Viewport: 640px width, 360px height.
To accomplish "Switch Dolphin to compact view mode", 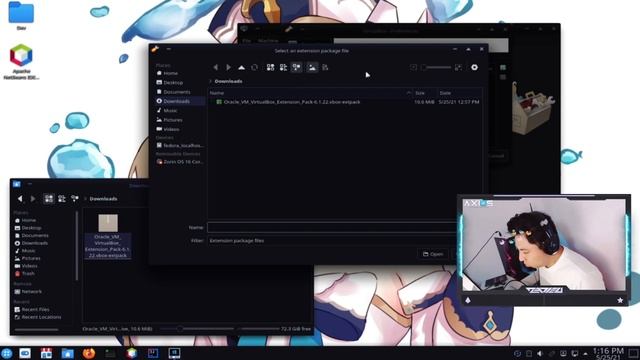I will pos(62,199).
